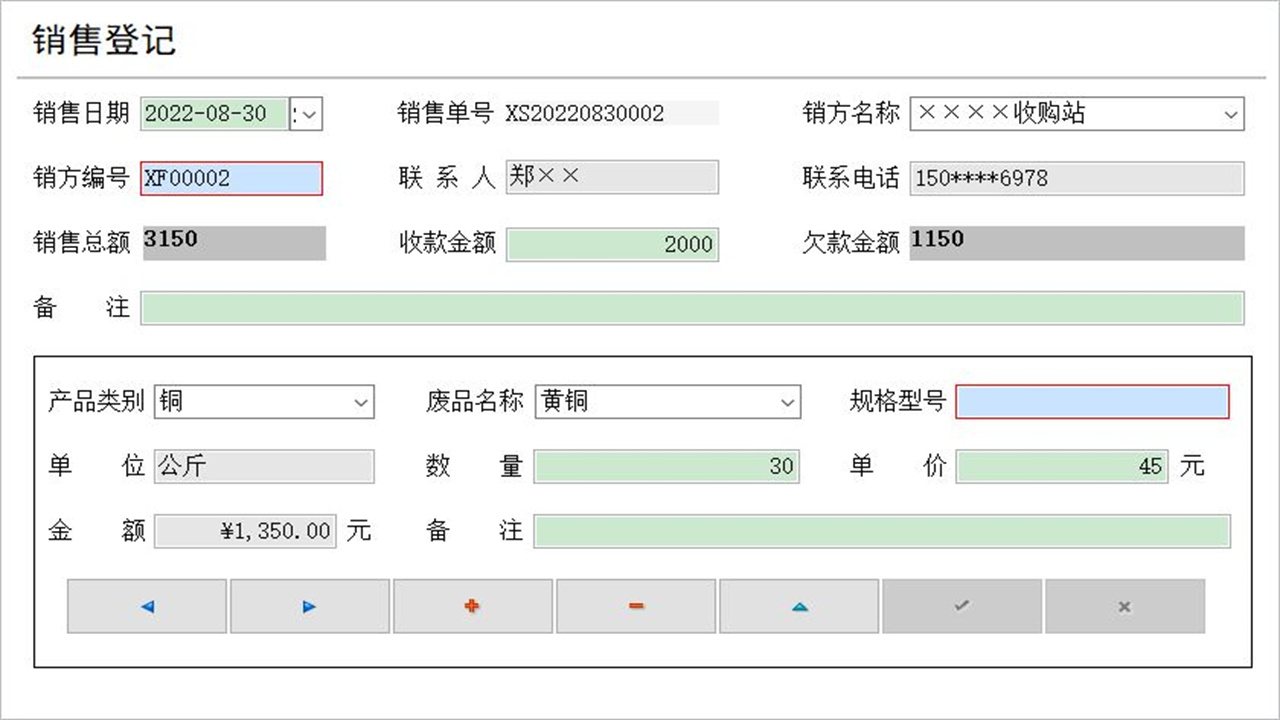Select the 数量 quantity field showing 30
Image resolution: width=1280 pixels, height=720 pixels.
[667, 466]
